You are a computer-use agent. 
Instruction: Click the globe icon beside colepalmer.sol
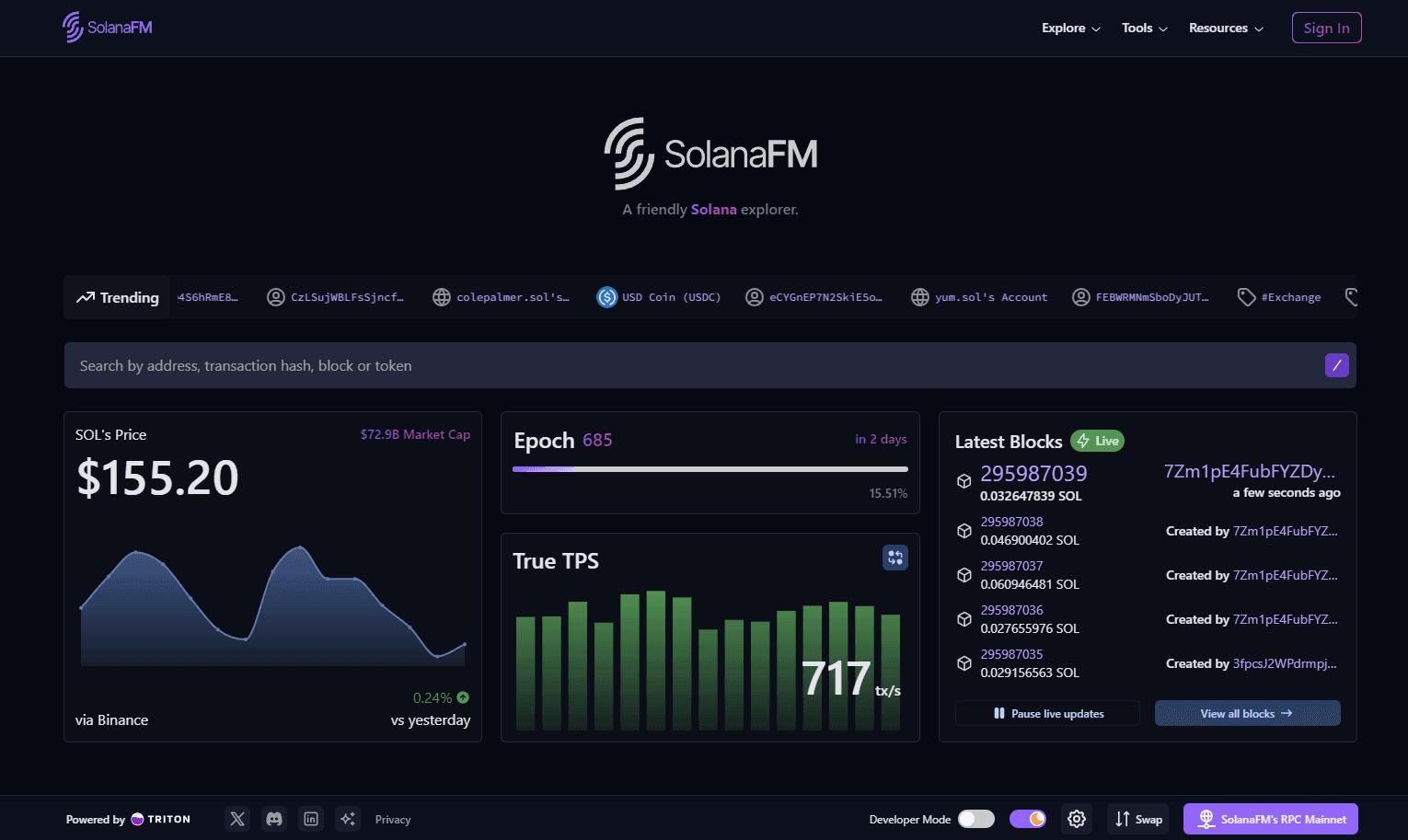(x=442, y=297)
